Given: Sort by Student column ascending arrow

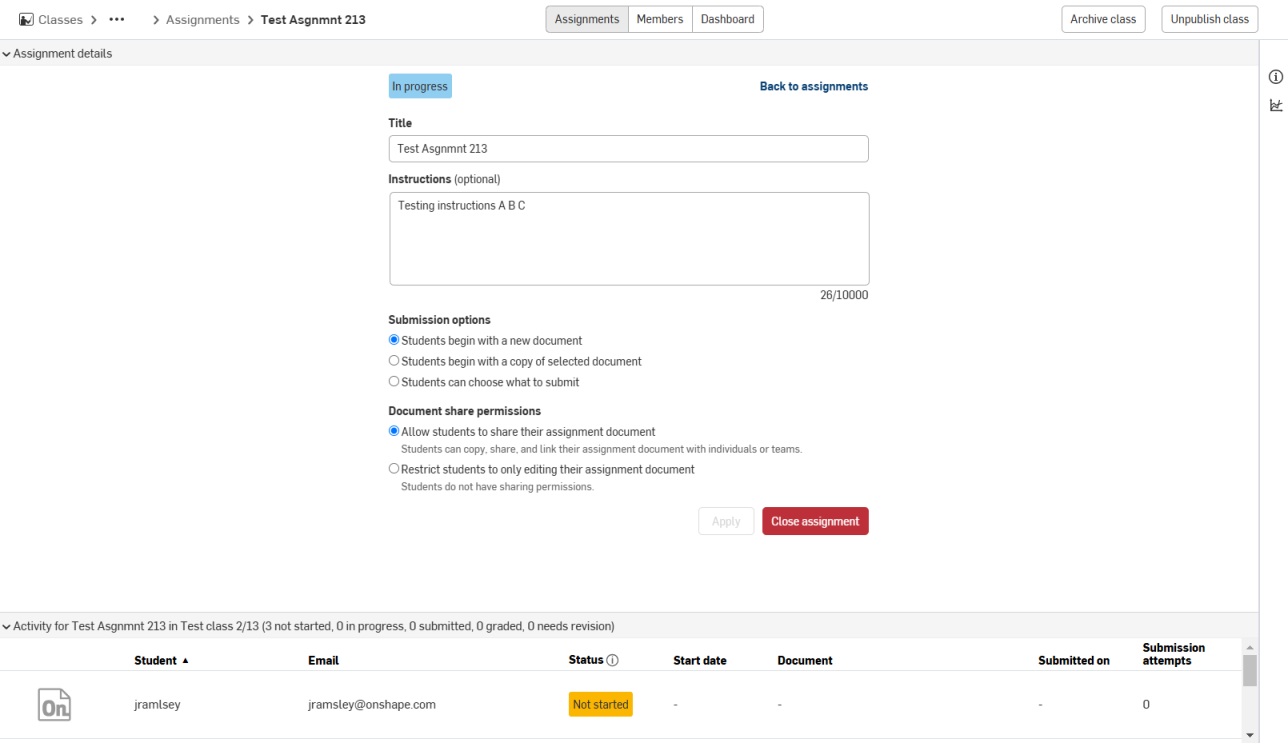Looking at the screenshot, I should [185, 661].
